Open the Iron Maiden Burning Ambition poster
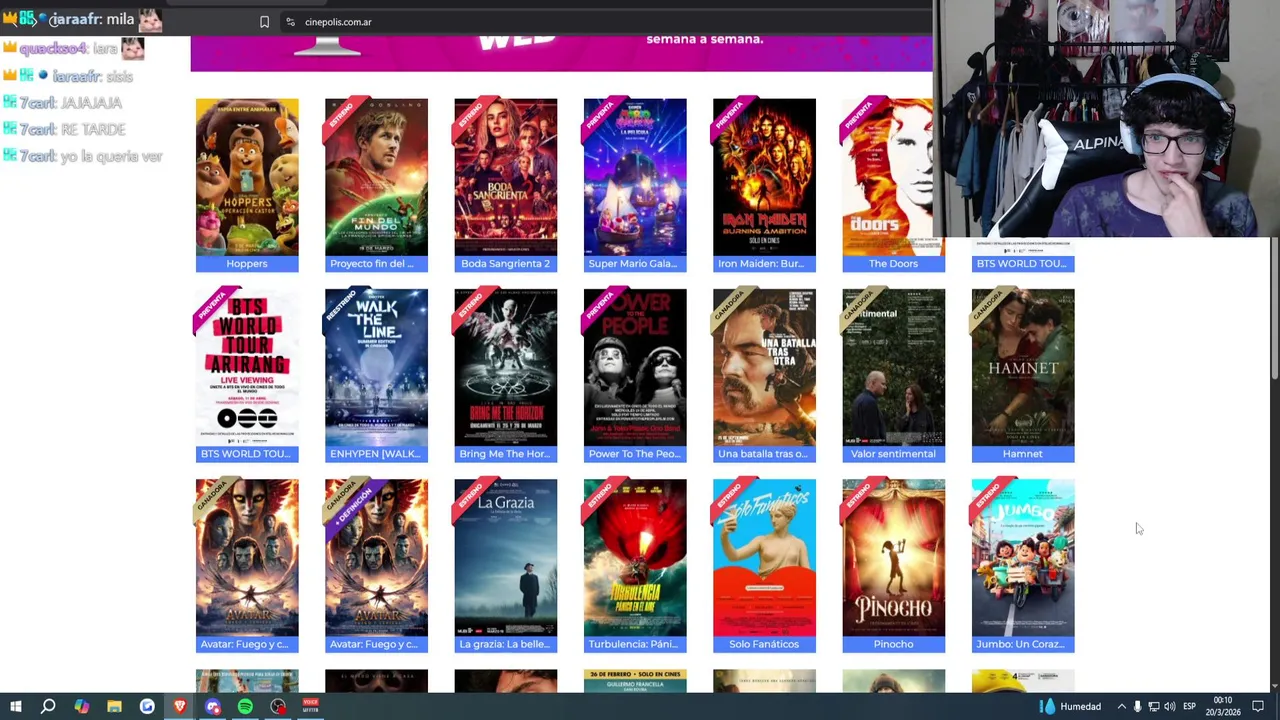Screen dimensions: 1280x720 pyautogui.click(x=764, y=177)
